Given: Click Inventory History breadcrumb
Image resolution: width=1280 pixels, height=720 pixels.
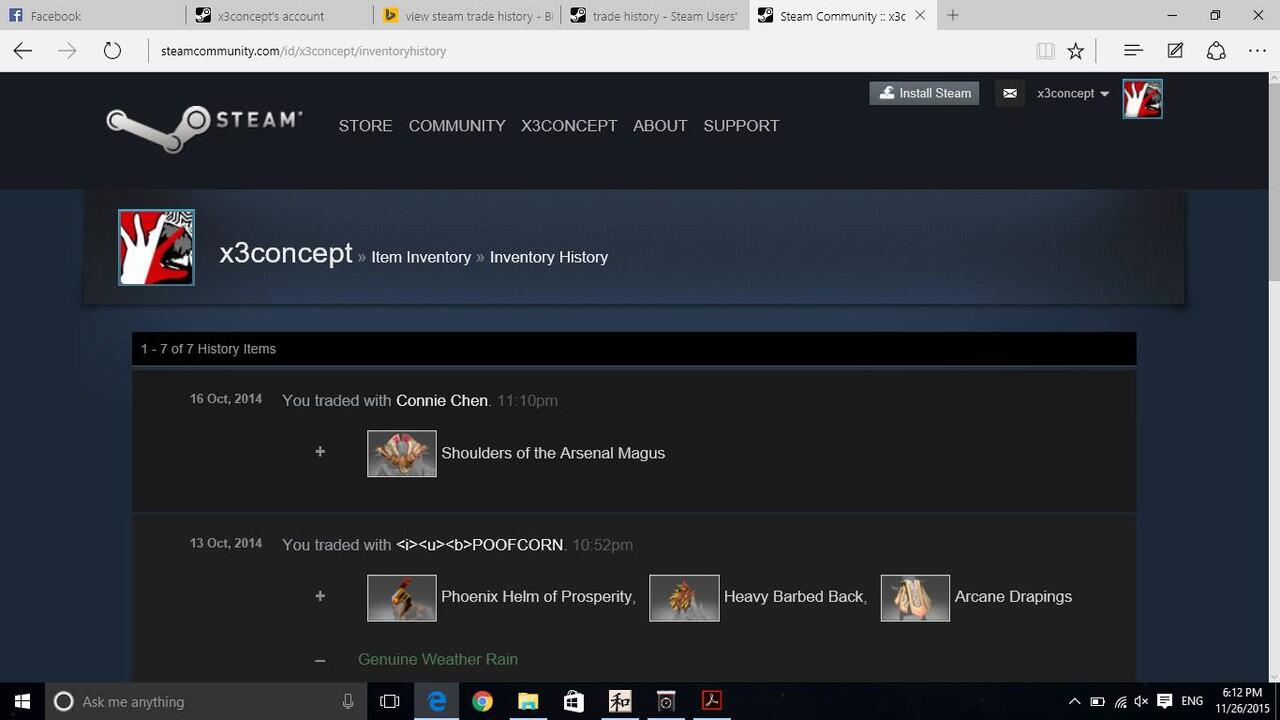Looking at the screenshot, I should 549,257.
